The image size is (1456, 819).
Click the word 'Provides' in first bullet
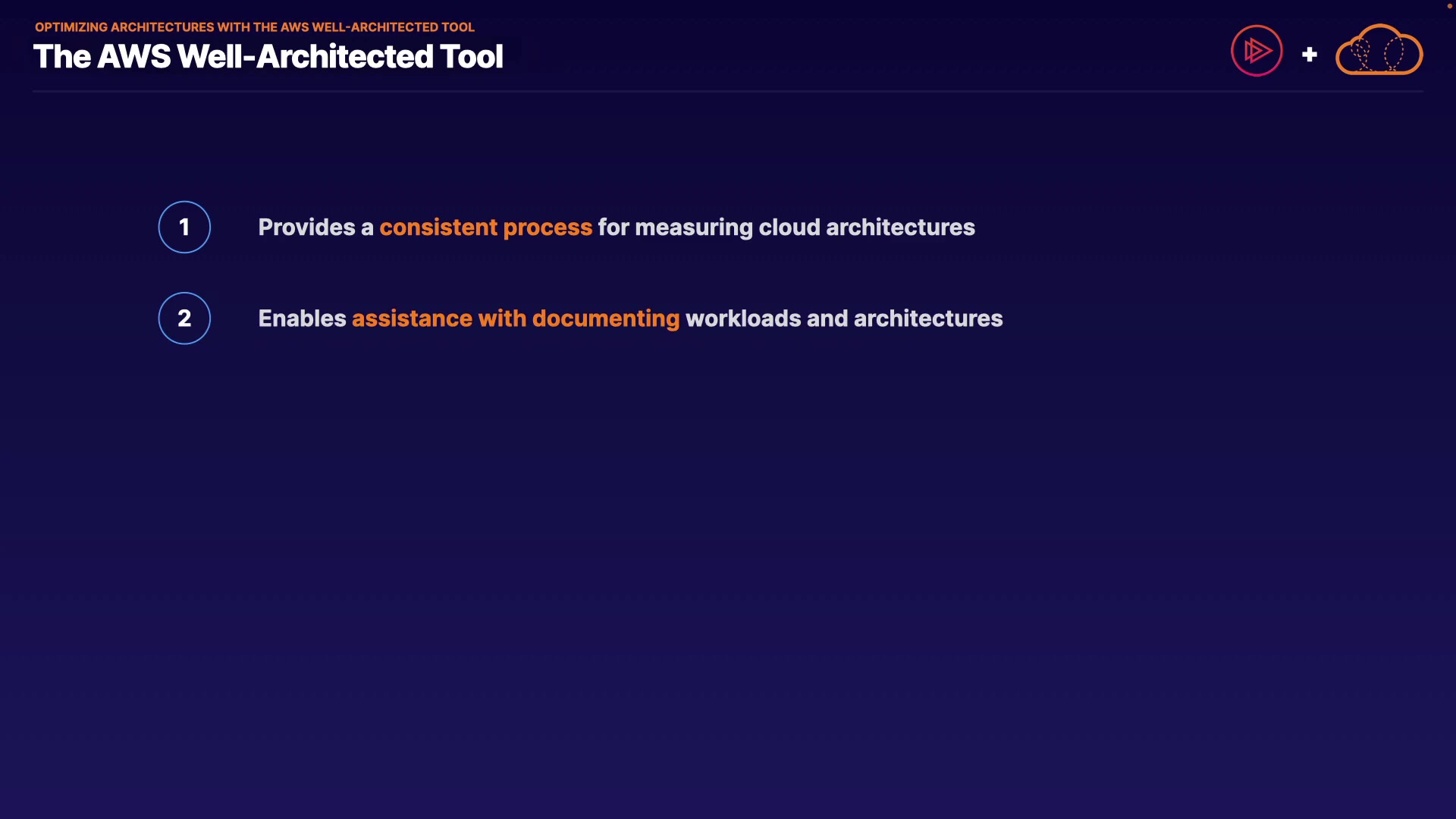coord(306,227)
